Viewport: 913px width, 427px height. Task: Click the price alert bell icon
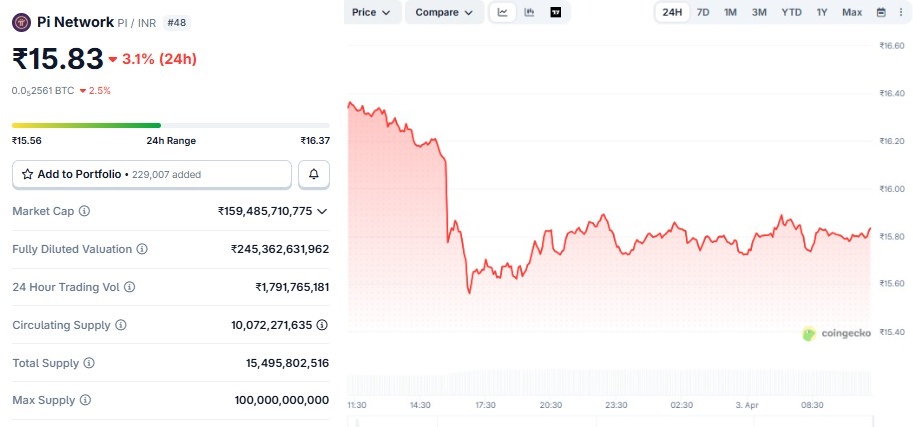click(314, 174)
